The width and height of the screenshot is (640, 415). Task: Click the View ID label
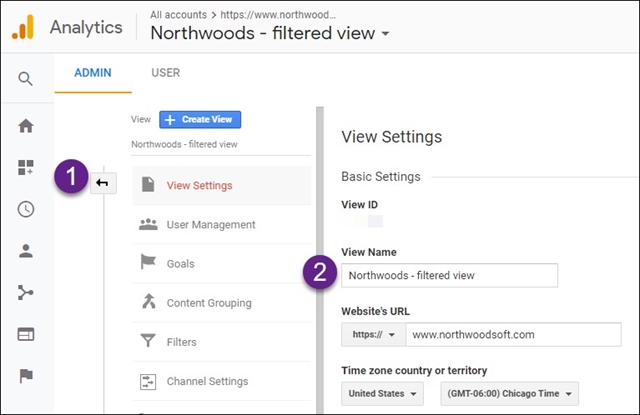coord(360,205)
